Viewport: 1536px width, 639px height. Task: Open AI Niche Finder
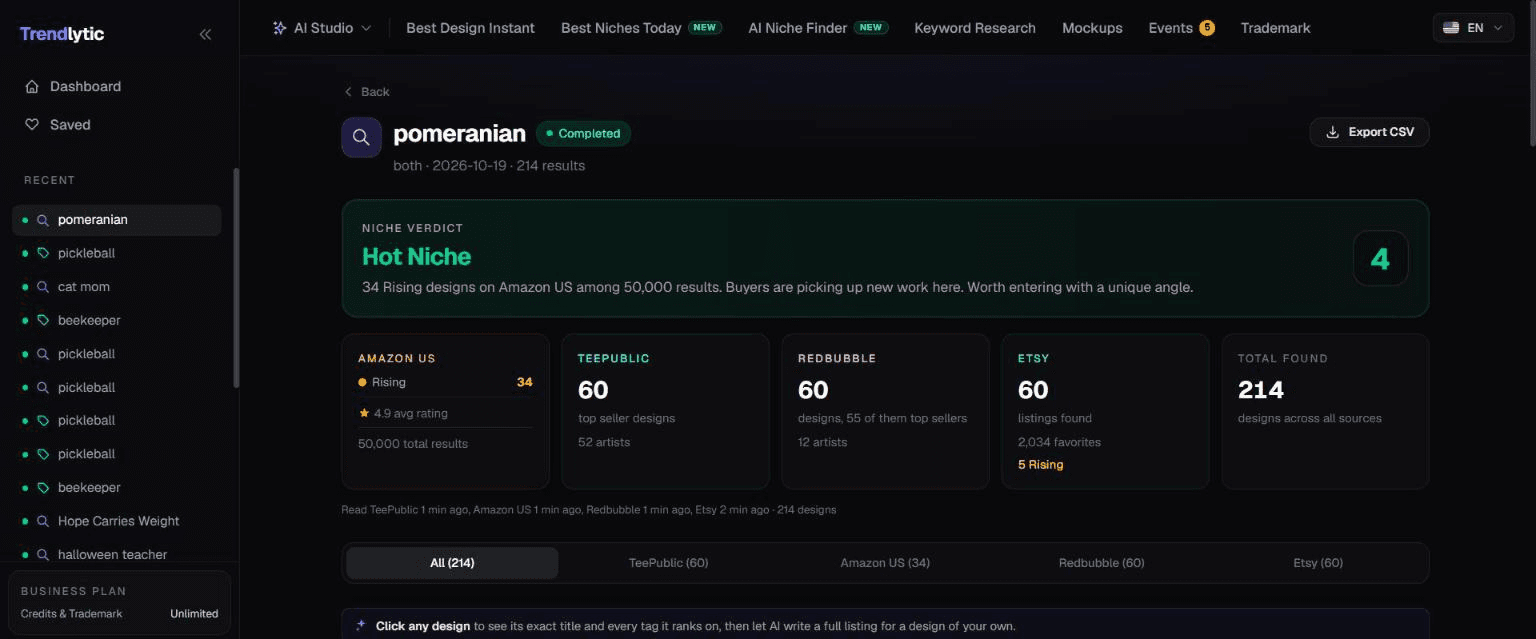point(818,28)
